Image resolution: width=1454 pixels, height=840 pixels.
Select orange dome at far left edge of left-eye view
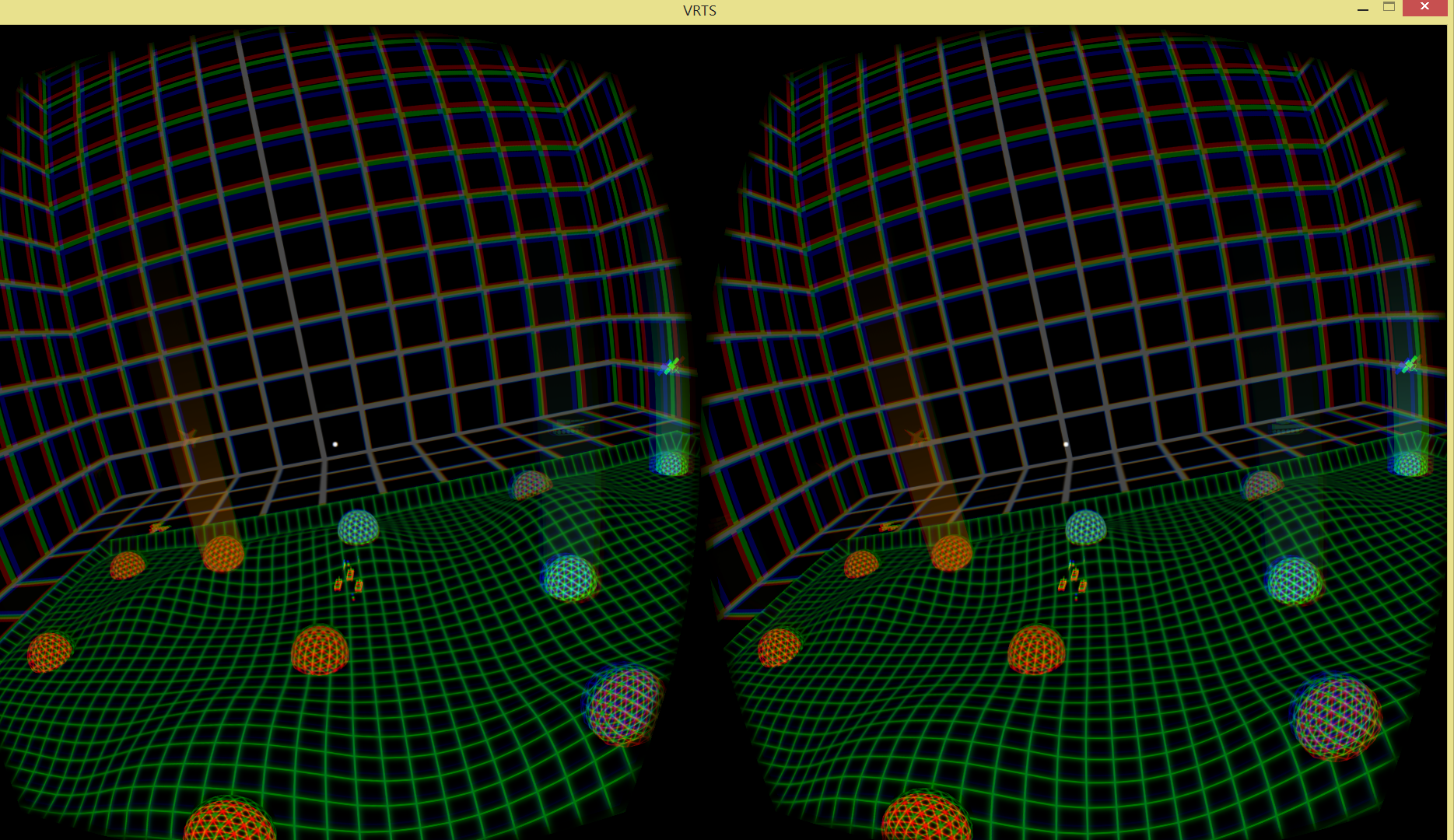point(48,652)
